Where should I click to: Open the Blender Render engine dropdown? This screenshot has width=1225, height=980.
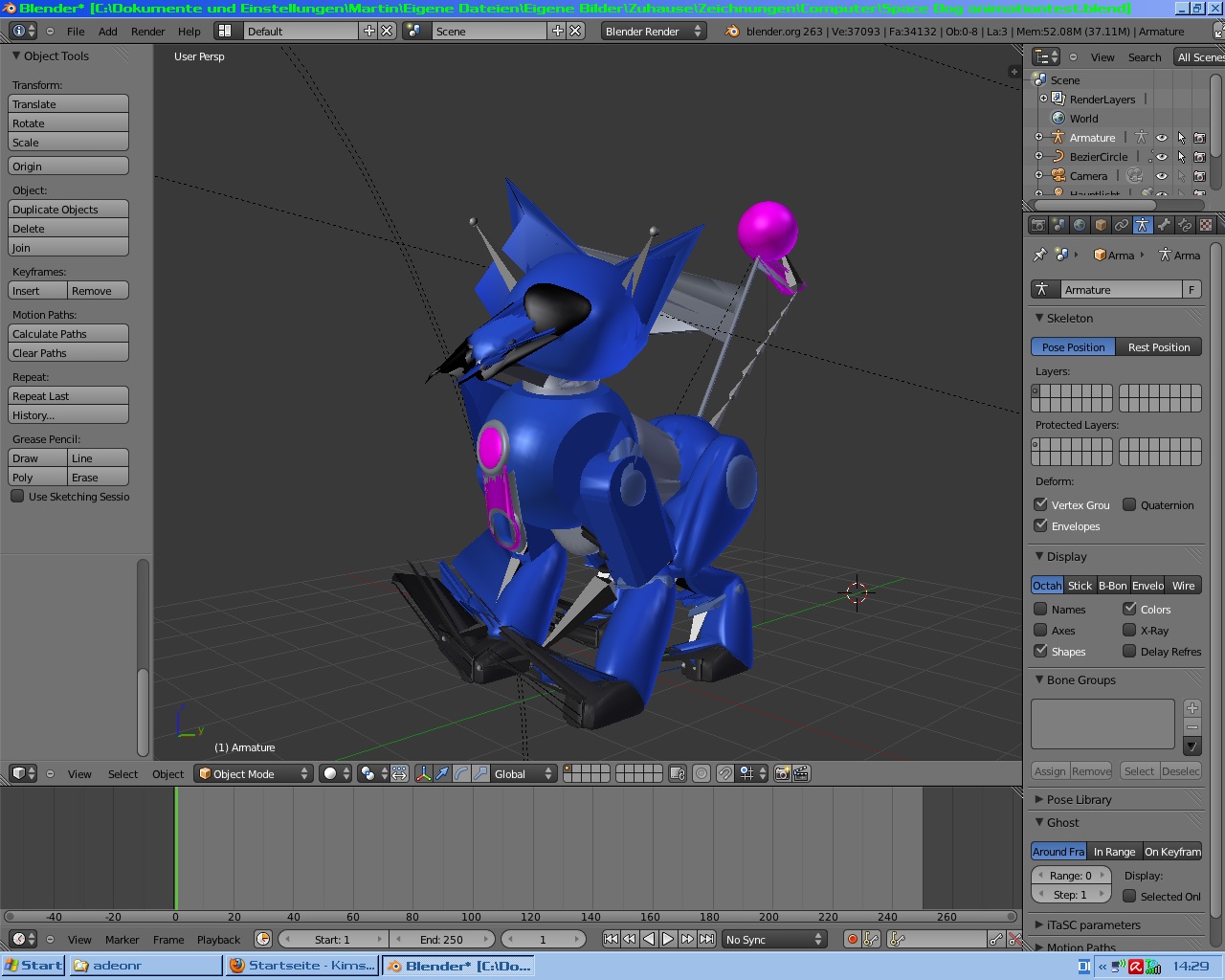653,31
